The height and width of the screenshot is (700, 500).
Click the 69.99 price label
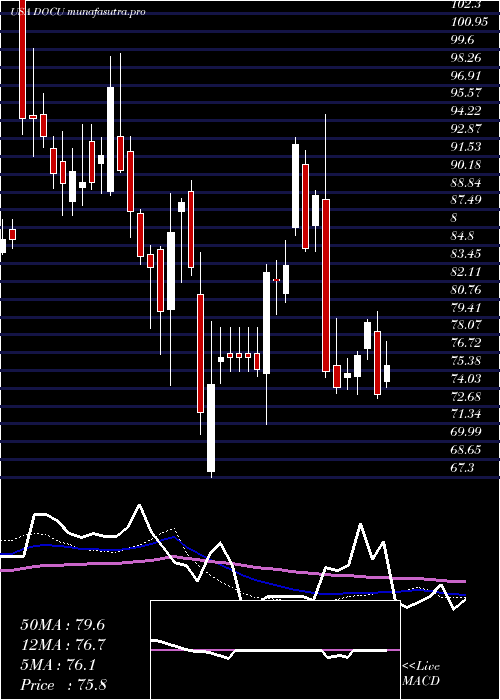tap(466, 432)
